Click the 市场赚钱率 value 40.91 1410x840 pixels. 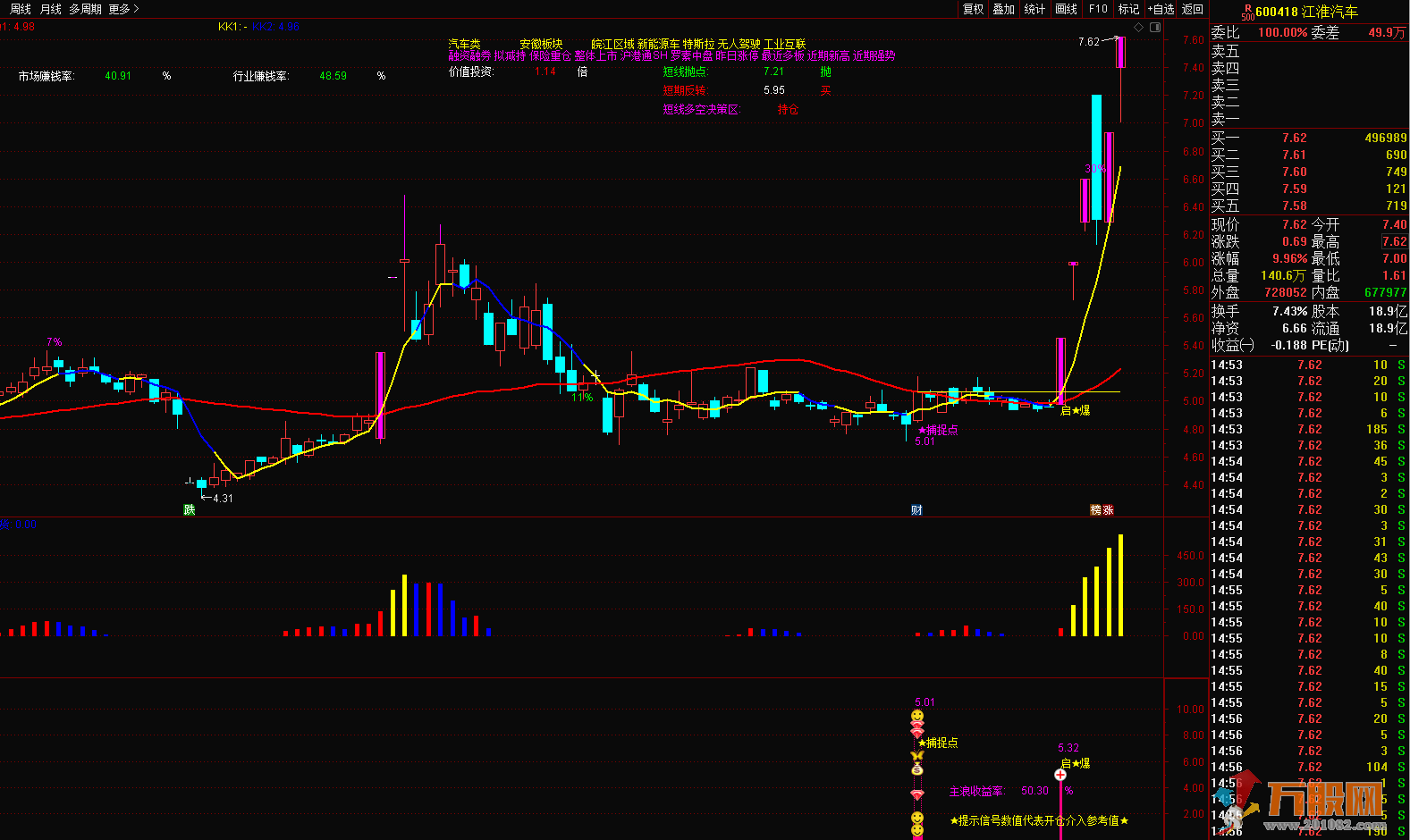(118, 76)
